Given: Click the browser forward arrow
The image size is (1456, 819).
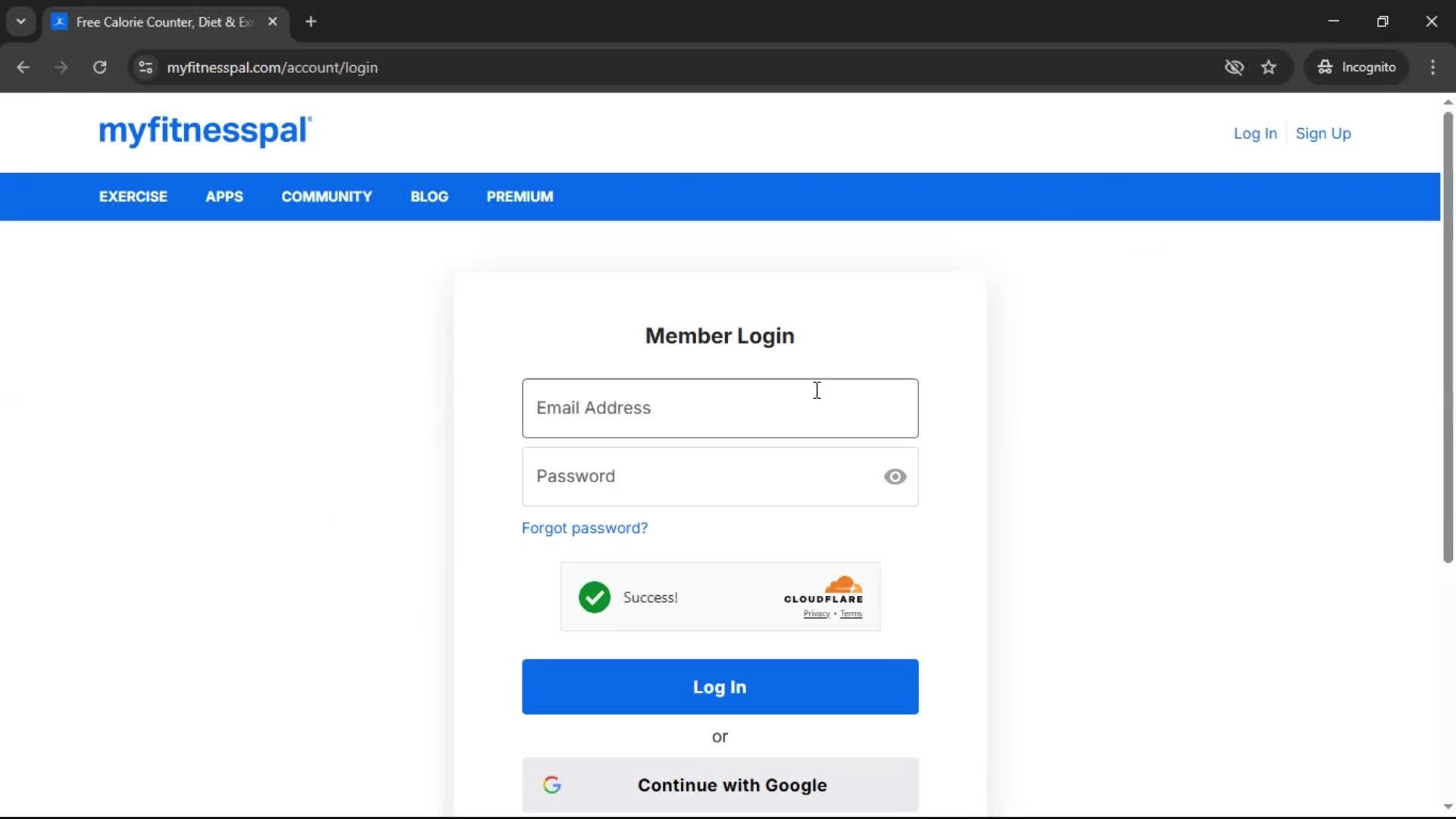Looking at the screenshot, I should pos(61,67).
